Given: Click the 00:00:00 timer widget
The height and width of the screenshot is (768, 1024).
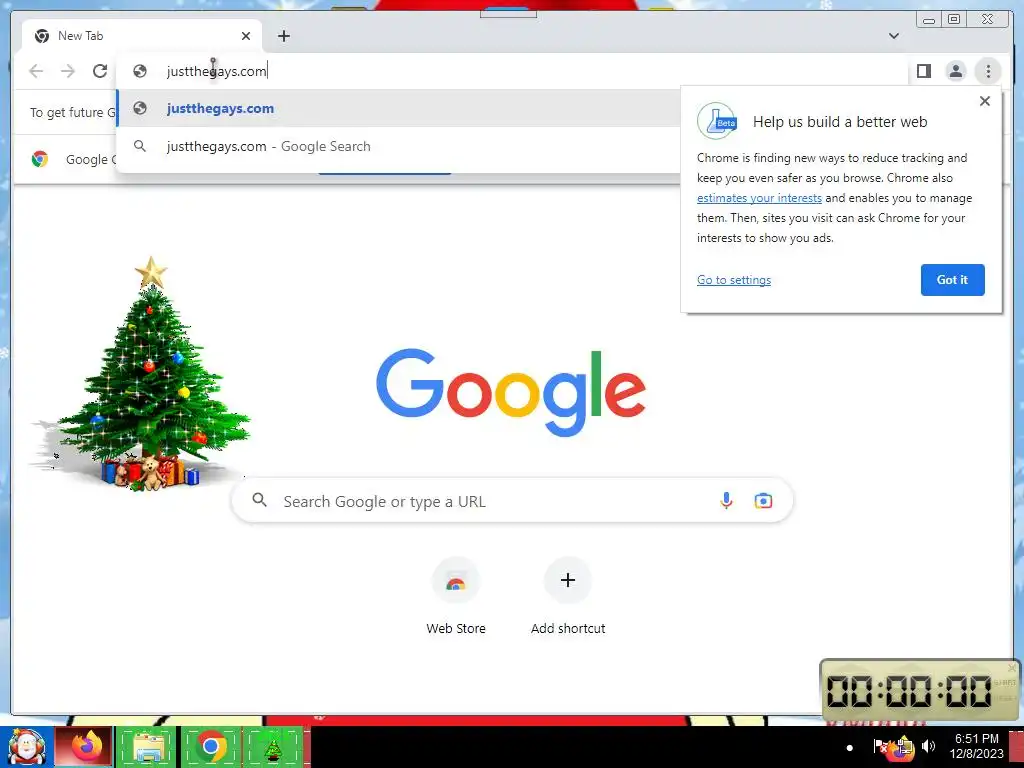Looking at the screenshot, I should 920,690.
